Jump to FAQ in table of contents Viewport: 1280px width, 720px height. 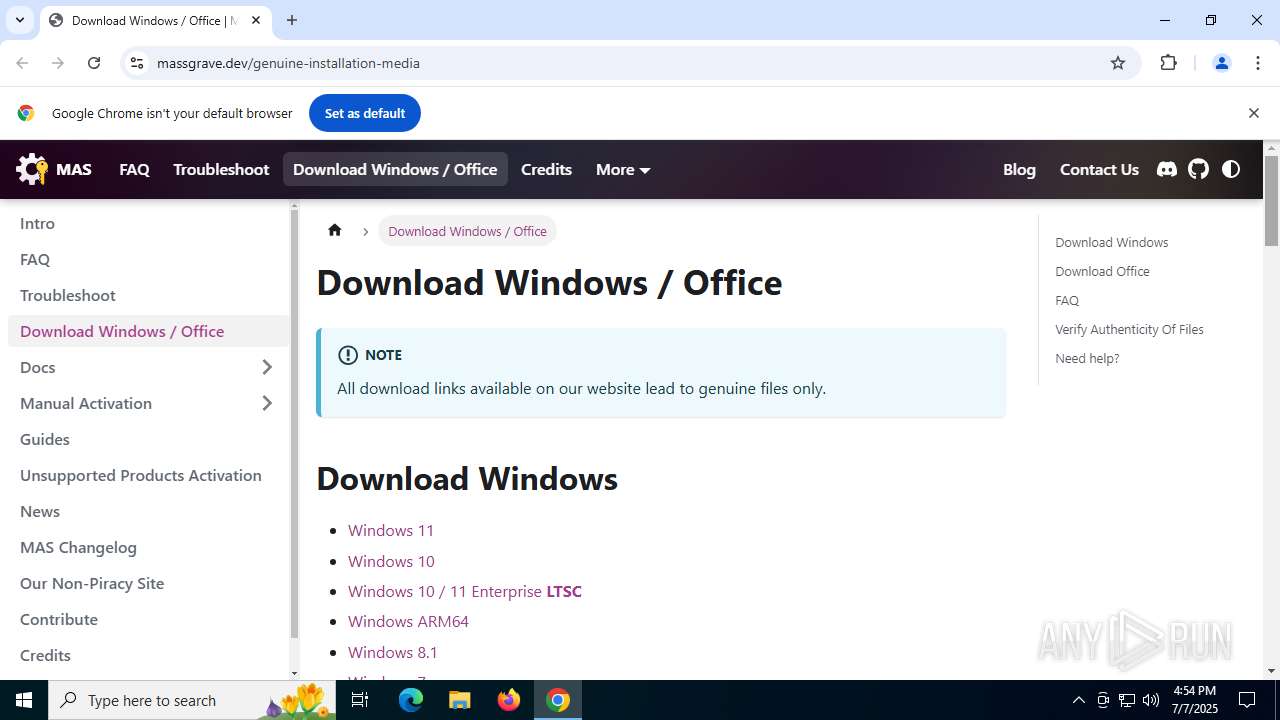[1067, 300]
